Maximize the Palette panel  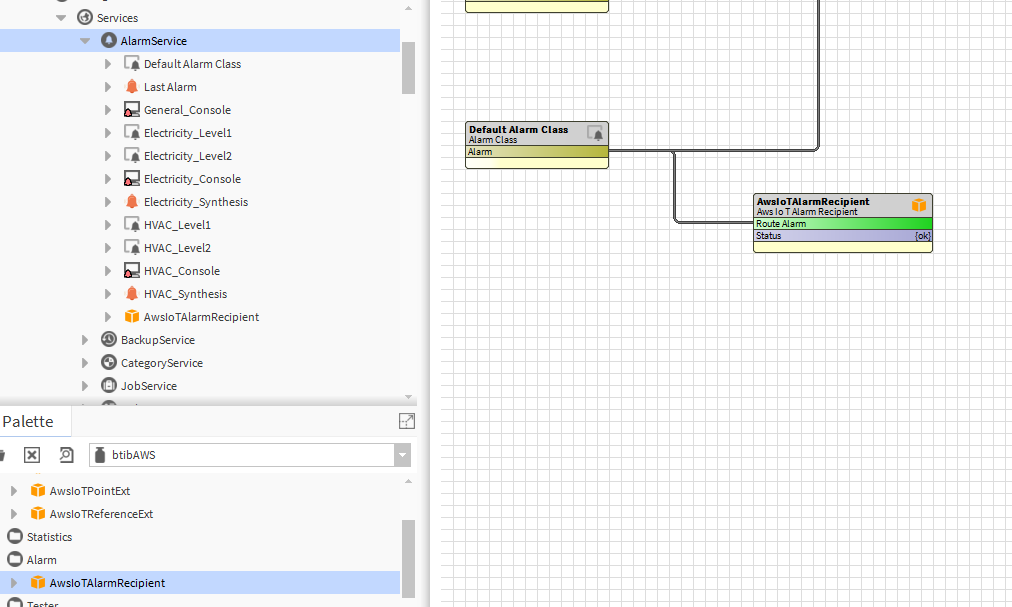pyautogui.click(x=406, y=421)
